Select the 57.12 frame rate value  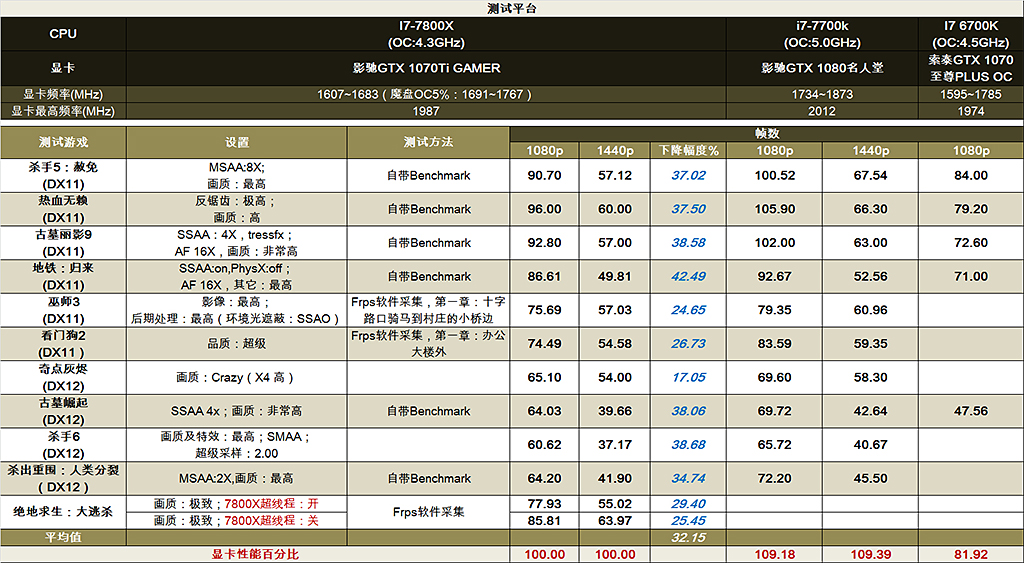point(615,175)
